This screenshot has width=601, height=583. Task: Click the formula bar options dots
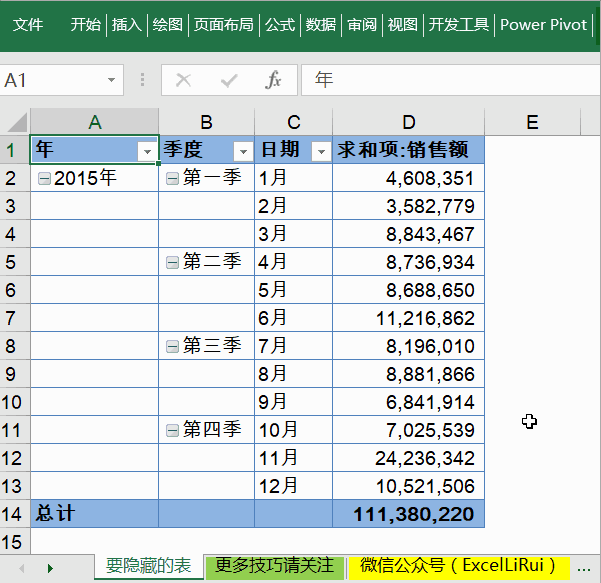pyautogui.click(x=142, y=80)
